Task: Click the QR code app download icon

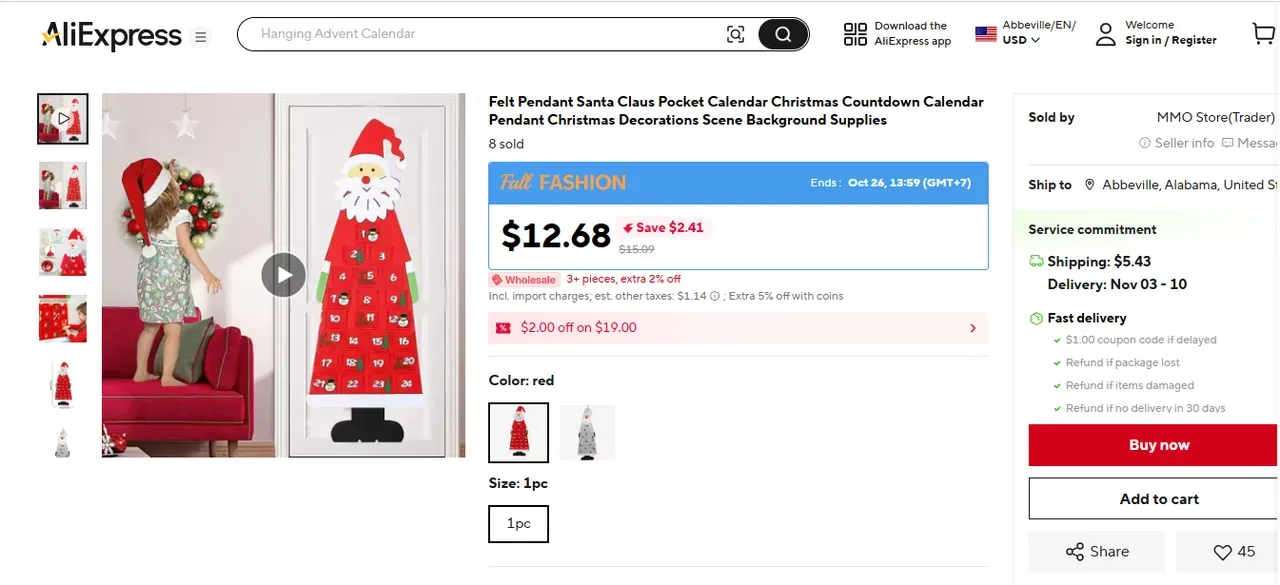Action: (x=855, y=34)
